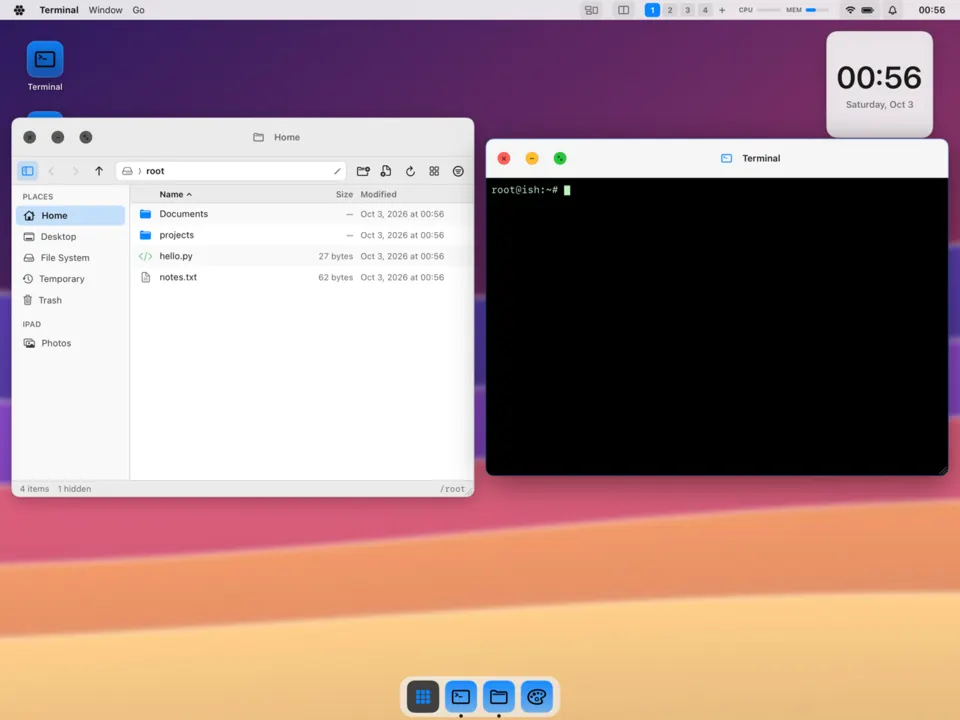The image size is (960, 720).
Task: Open Temporary location in sidebar
Action: pos(70,279)
